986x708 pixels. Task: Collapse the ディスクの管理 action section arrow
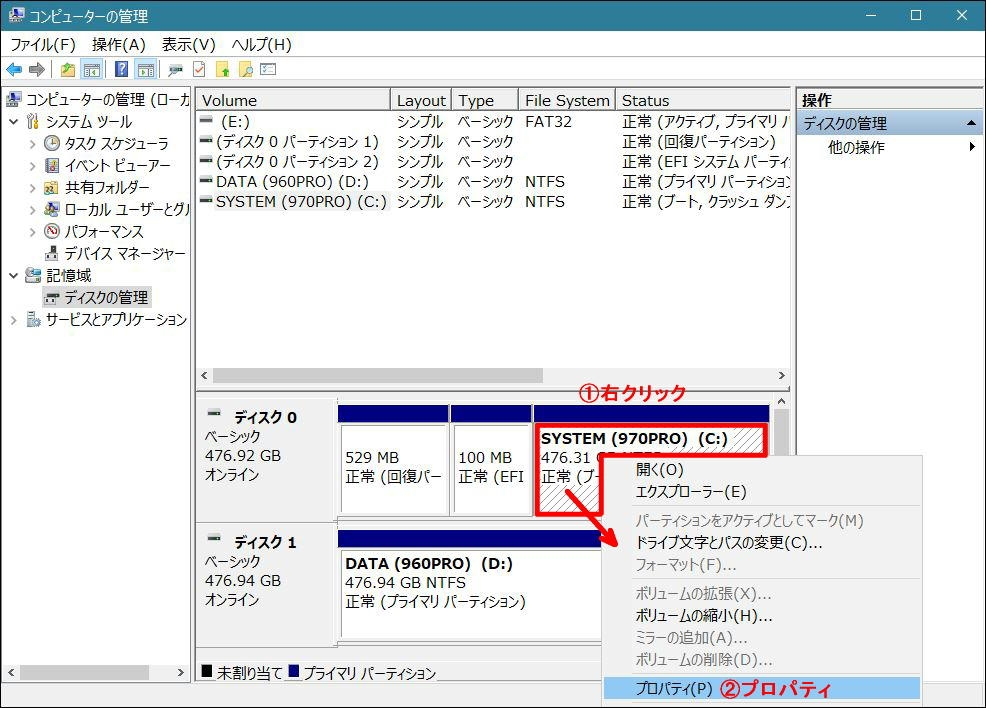pos(972,123)
